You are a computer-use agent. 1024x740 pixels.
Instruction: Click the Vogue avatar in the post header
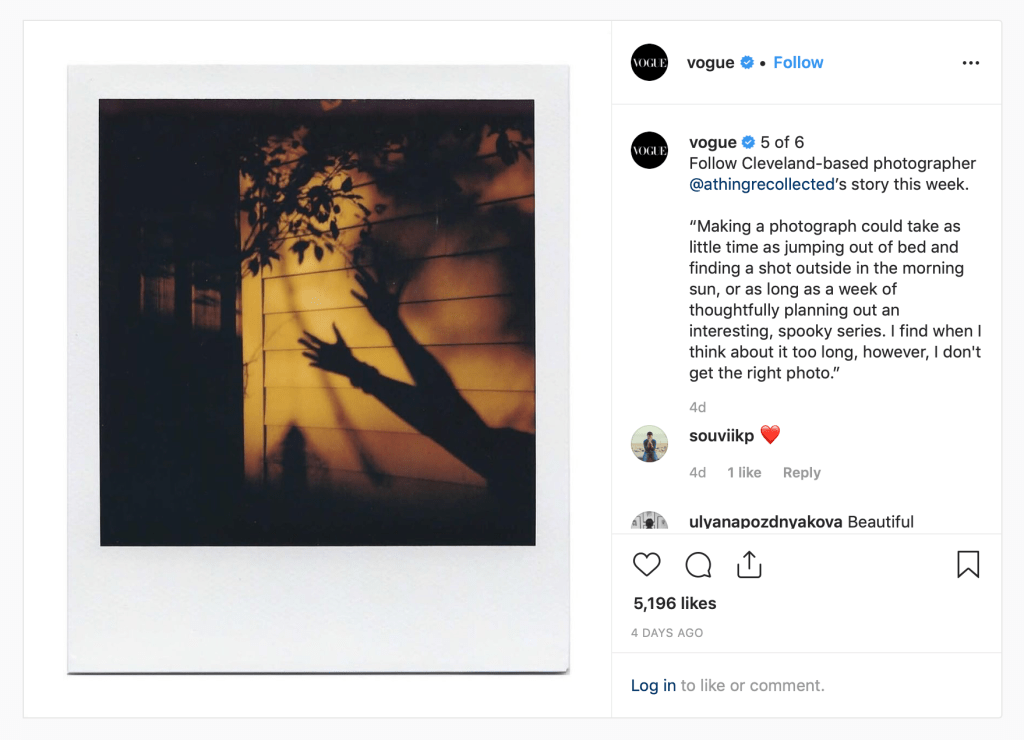pyautogui.click(x=649, y=62)
